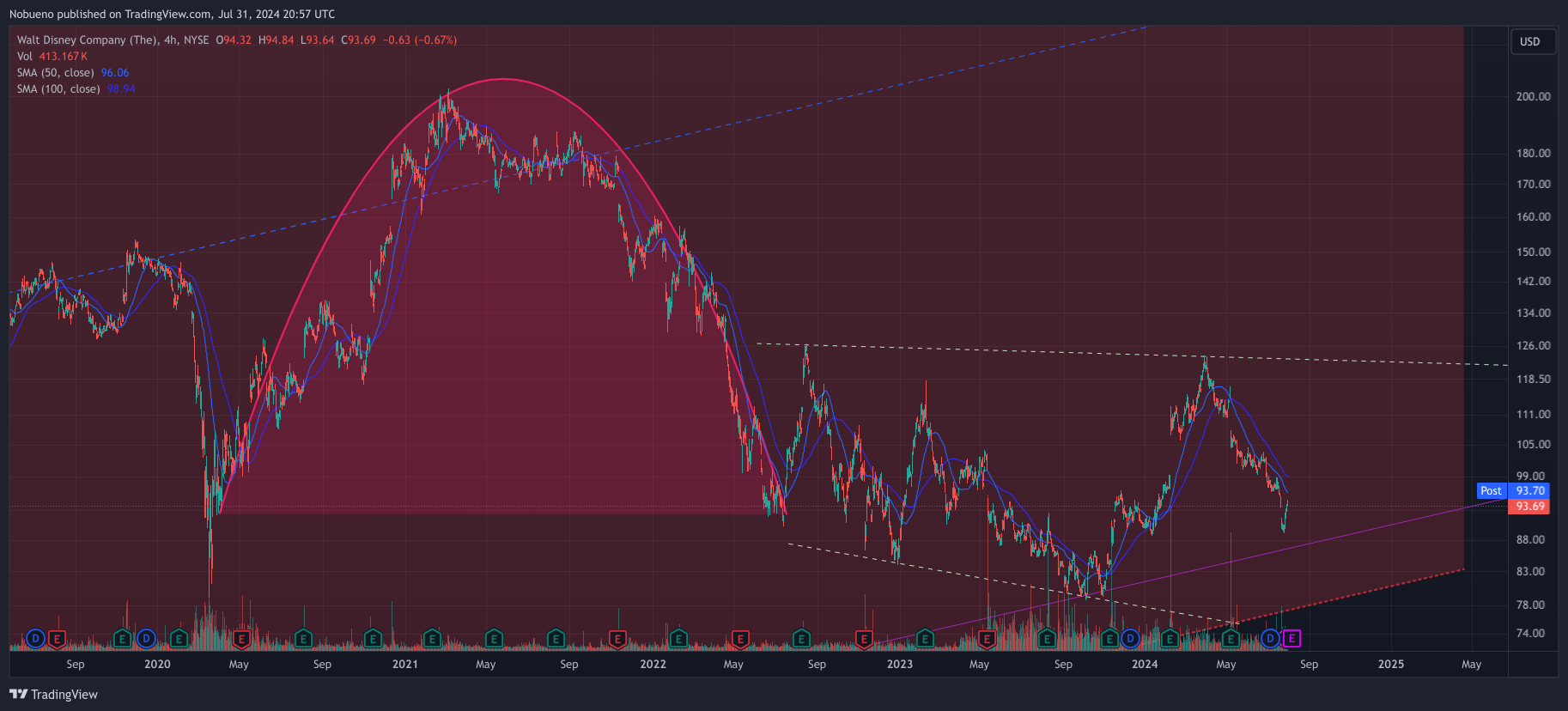
Task: Open the green earnings marker of November 2023
Action: point(1109,638)
